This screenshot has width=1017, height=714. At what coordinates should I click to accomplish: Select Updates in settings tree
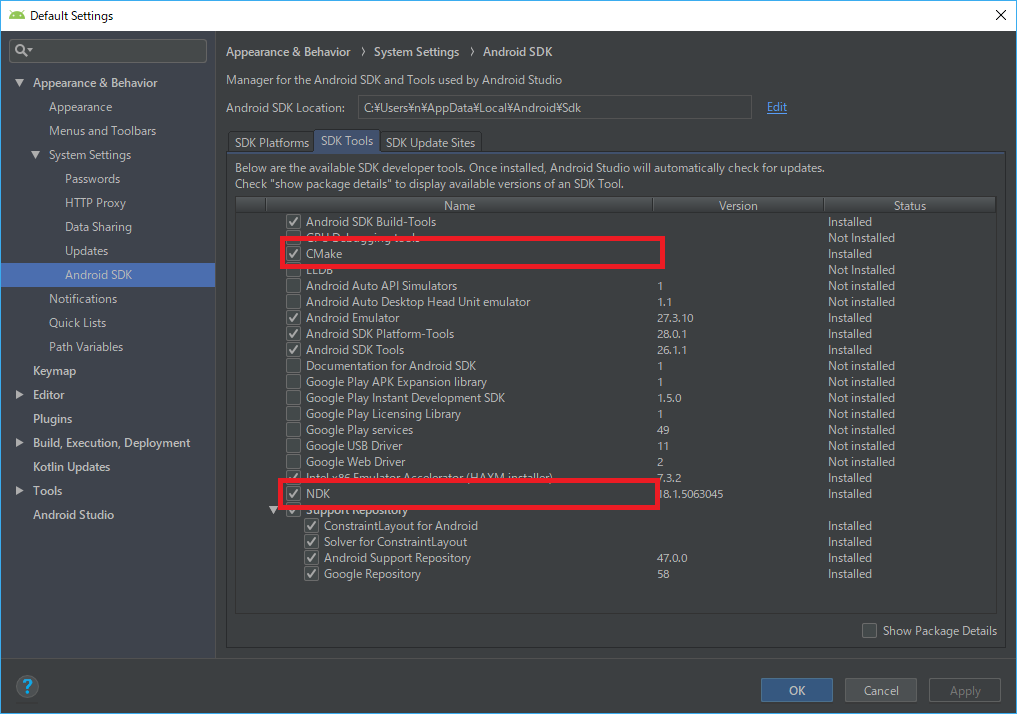tap(86, 250)
